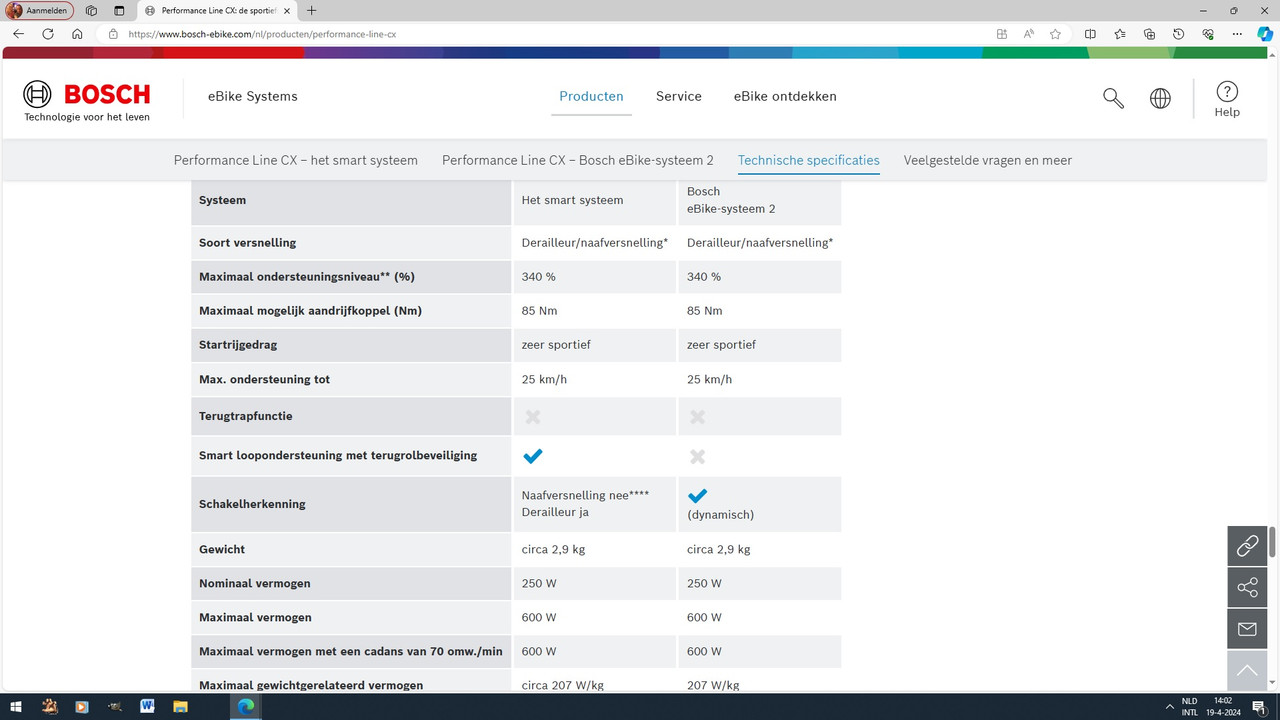Image resolution: width=1280 pixels, height=720 pixels.
Task: Click 'Naafversnelling nee****' cell text
Action: coord(586,495)
